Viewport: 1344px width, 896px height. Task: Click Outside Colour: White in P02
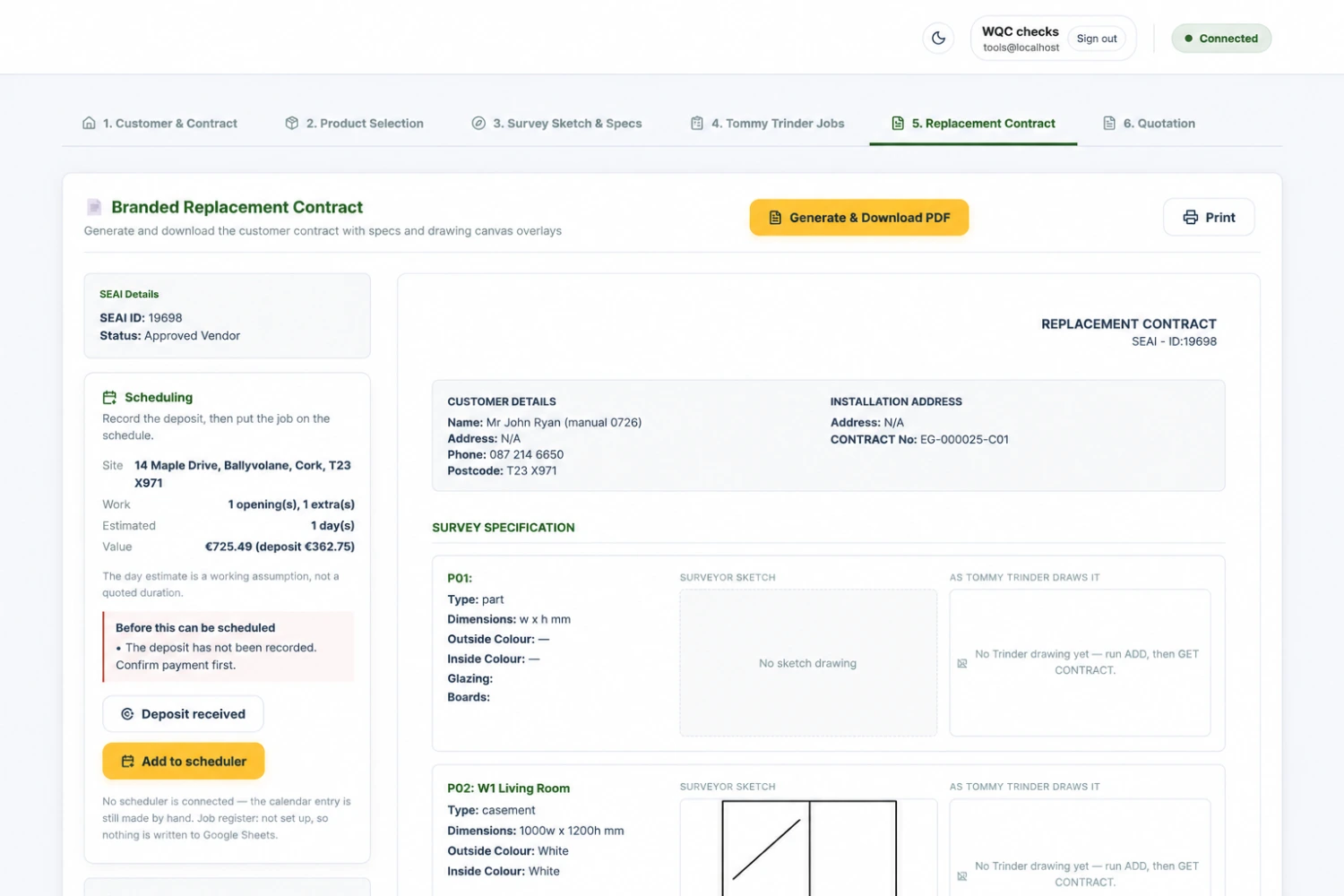(508, 851)
